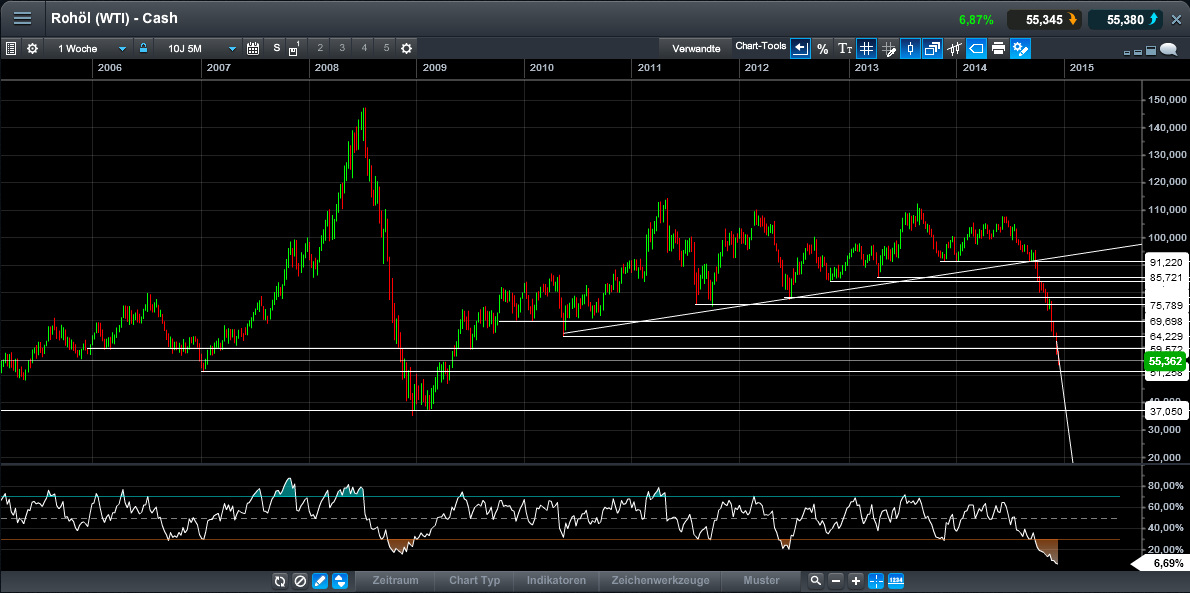This screenshot has width=1190, height=593.
Task: Click the buy price 55,380
Action: coord(1126,20)
